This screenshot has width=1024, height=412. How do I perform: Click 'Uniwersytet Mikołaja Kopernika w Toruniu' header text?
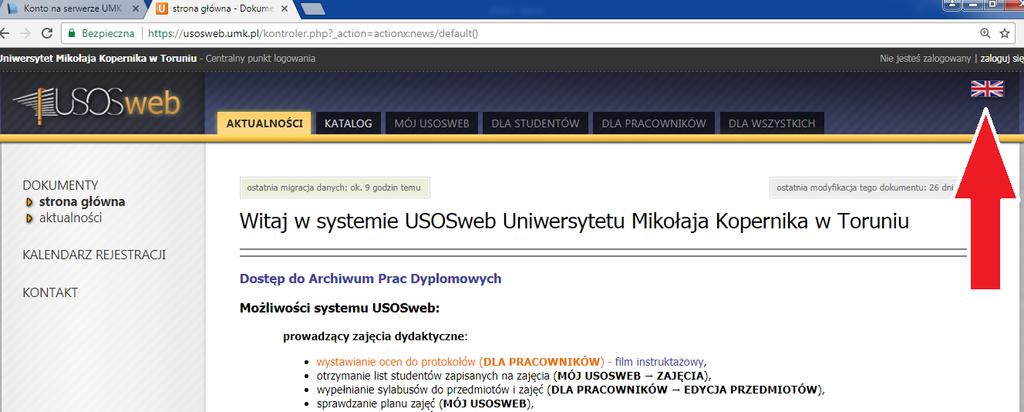point(98,58)
